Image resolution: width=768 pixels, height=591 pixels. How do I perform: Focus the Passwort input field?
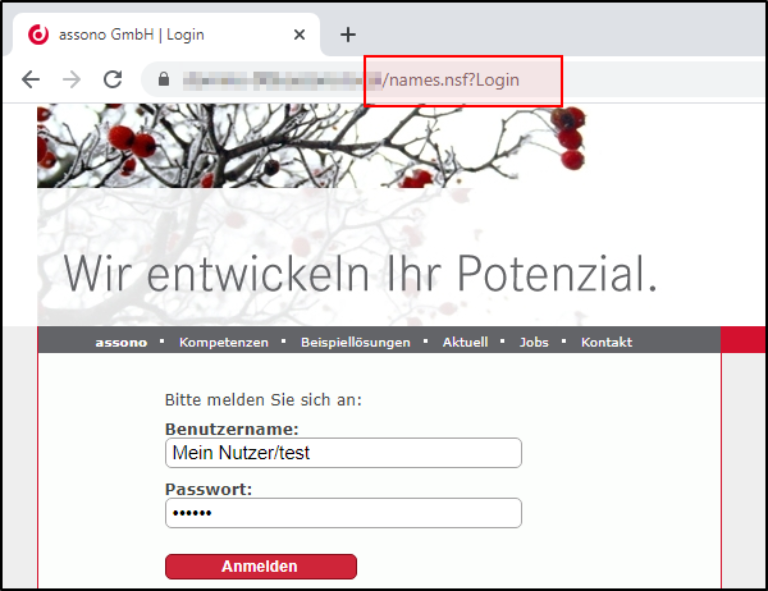point(343,513)
